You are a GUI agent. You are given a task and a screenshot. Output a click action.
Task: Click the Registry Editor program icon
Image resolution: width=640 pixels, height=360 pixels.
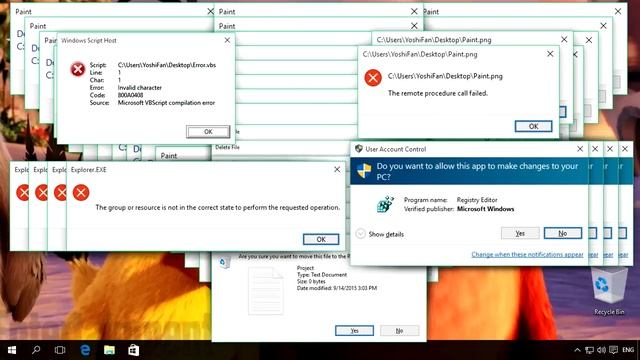click(x=385, y=204)
